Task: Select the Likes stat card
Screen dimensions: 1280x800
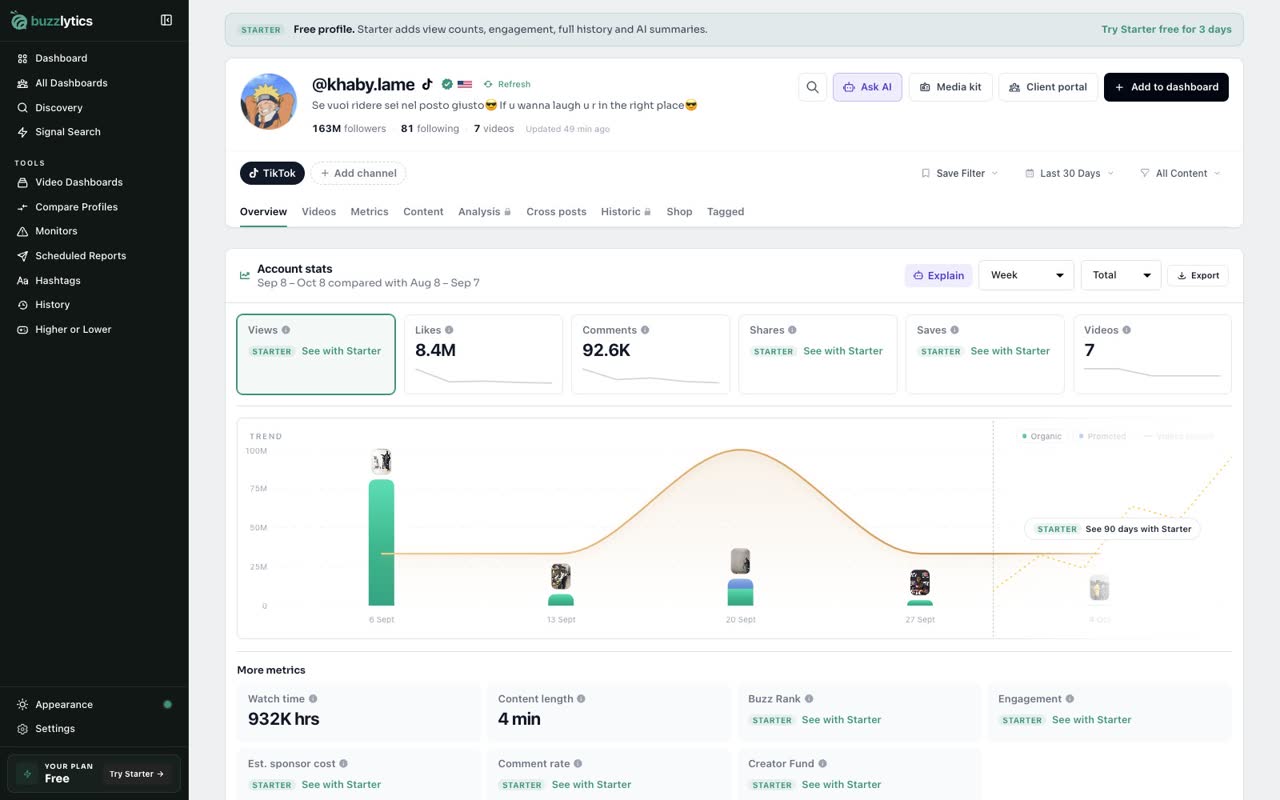Action: click(x=483, y=354)
